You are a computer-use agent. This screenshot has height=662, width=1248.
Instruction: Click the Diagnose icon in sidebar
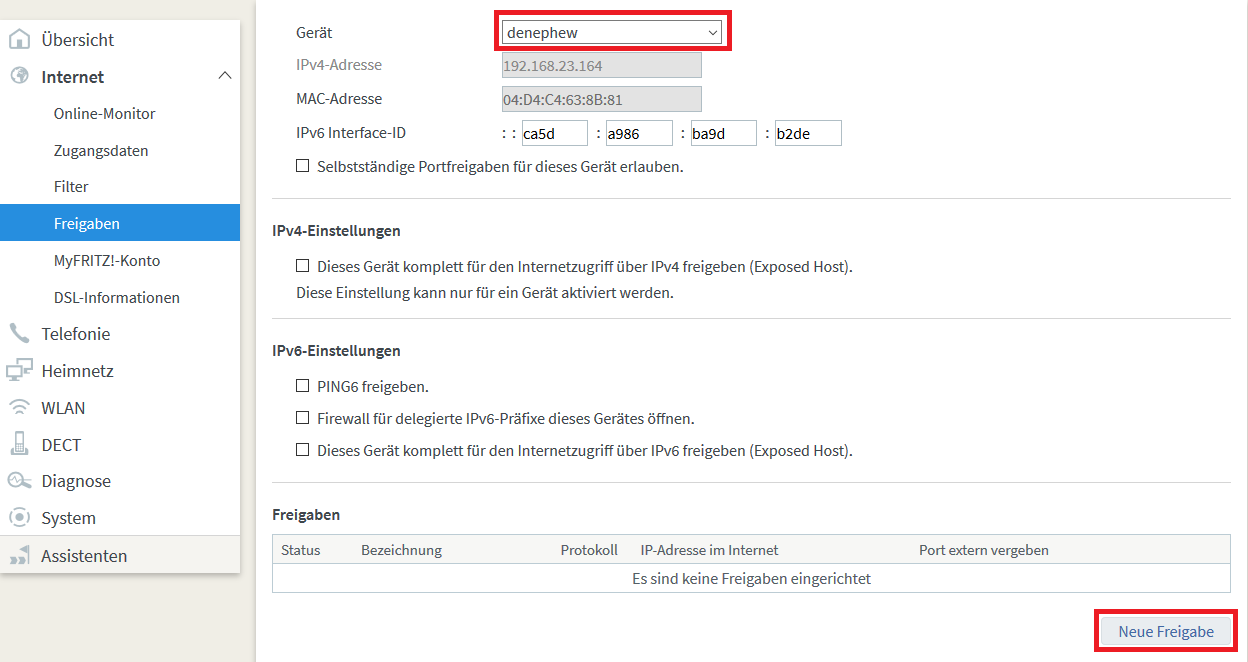coord(19,481)
